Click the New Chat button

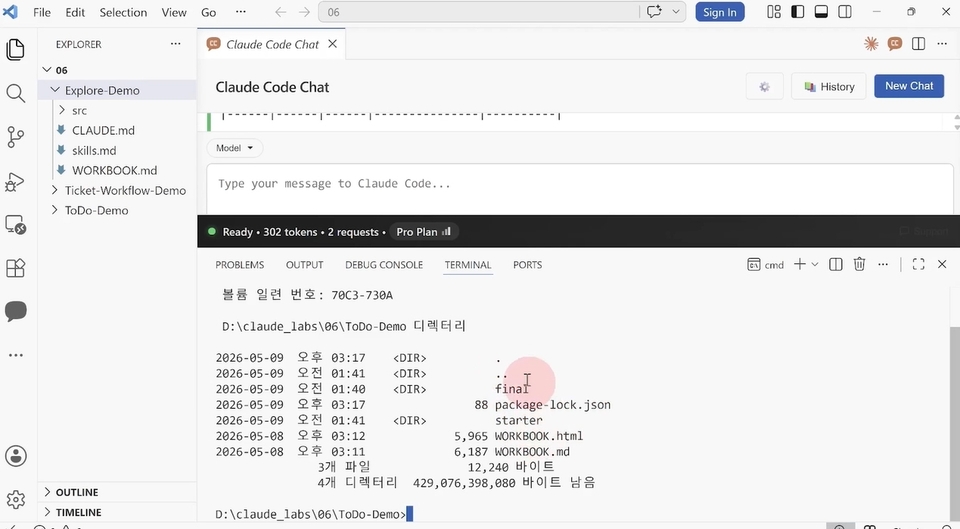click(909, 86)
